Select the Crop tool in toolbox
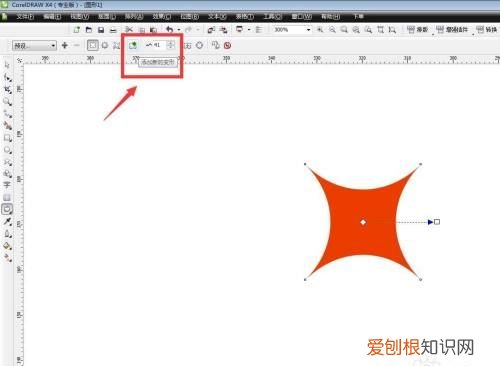This screenshot has height=366, width=500. (x=7, y=90)
